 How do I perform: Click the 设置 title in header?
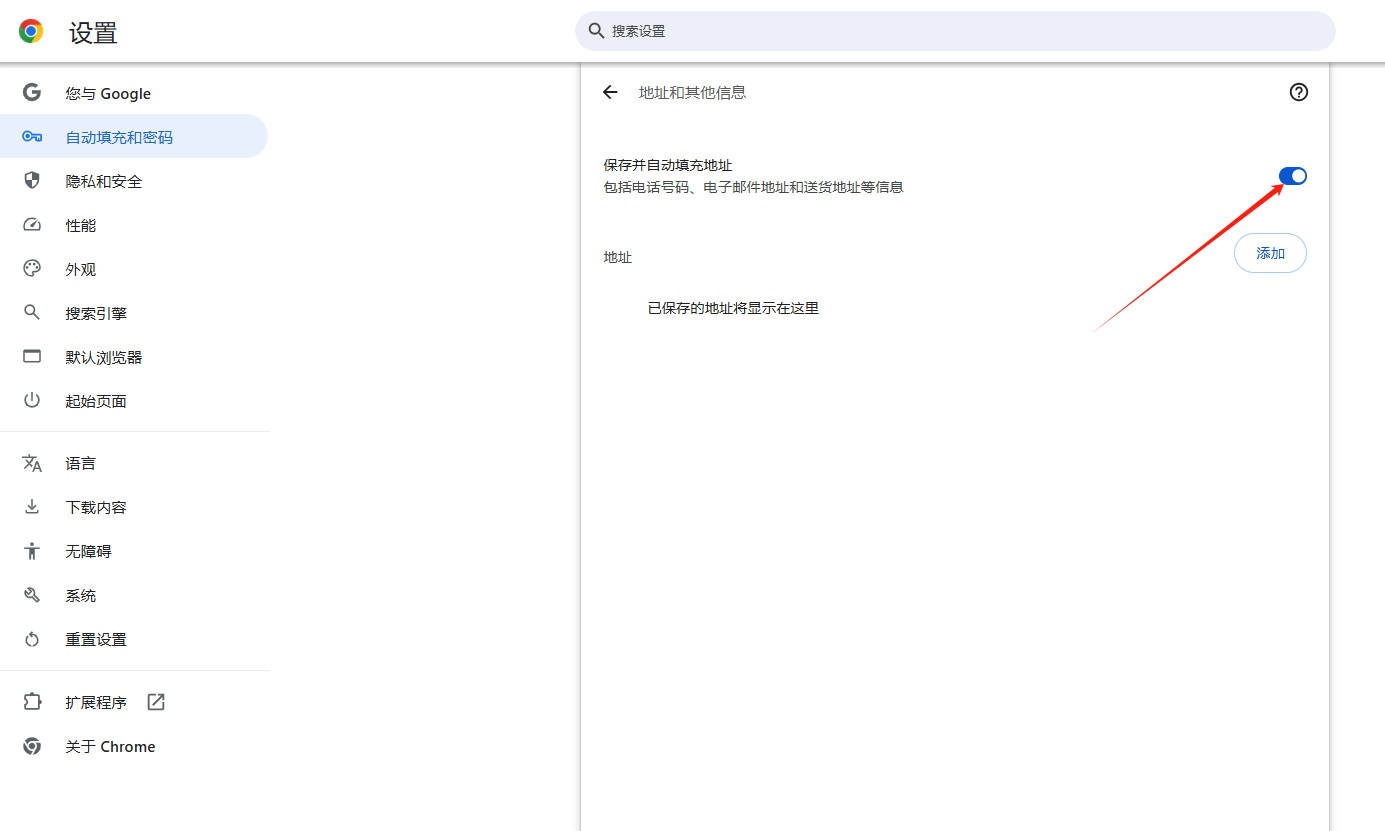(x=93, y=33)
